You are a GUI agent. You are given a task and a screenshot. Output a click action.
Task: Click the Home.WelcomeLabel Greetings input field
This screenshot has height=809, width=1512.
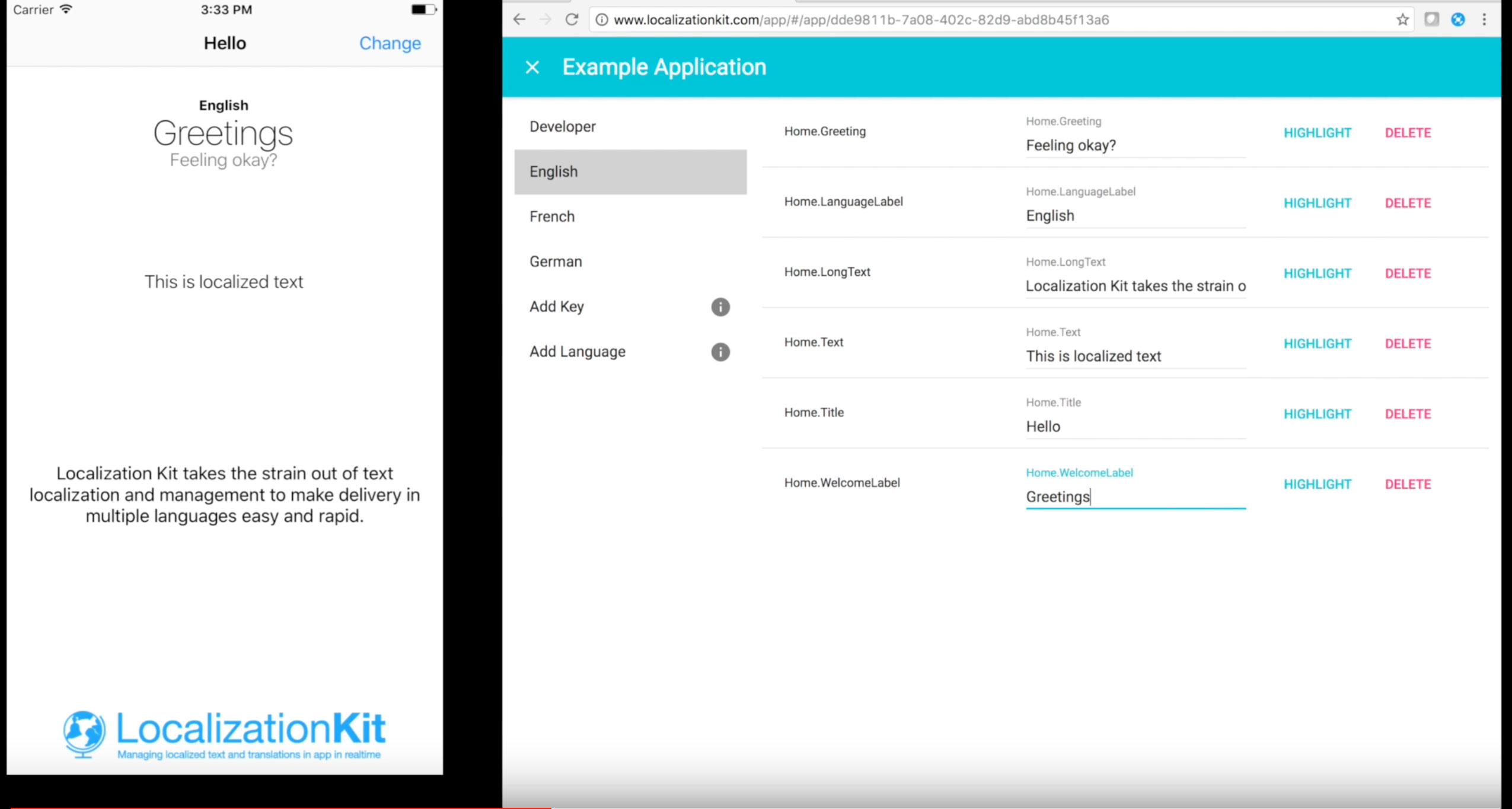(1135, 497)
